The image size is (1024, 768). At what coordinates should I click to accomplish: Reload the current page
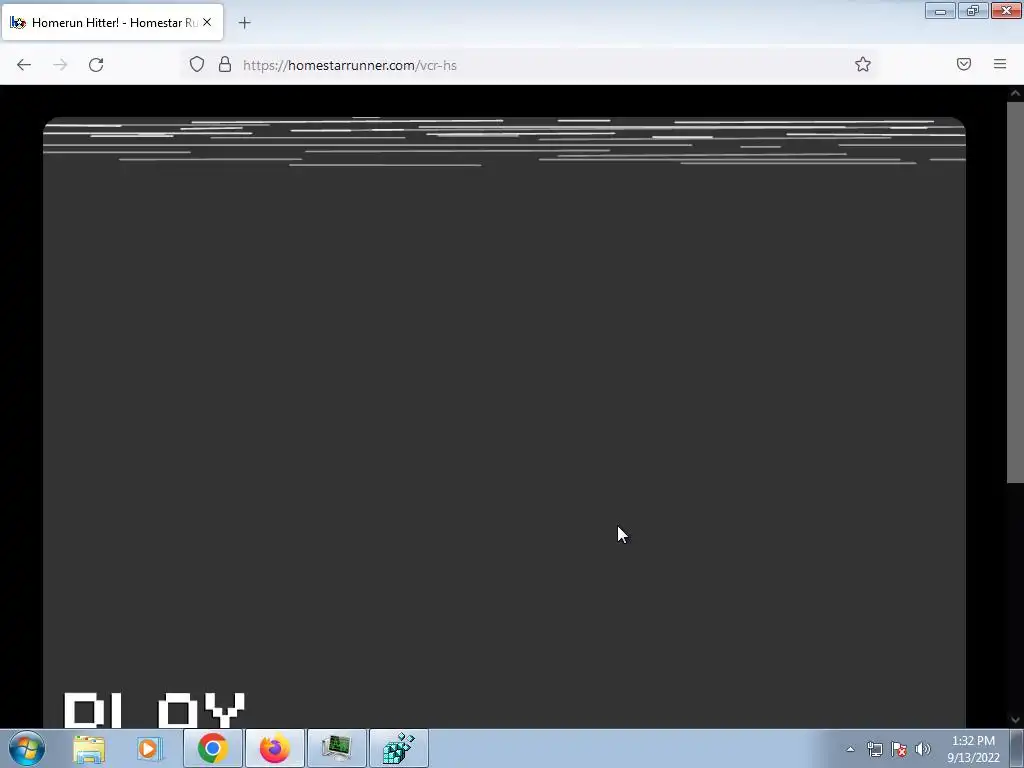point(96,65)
